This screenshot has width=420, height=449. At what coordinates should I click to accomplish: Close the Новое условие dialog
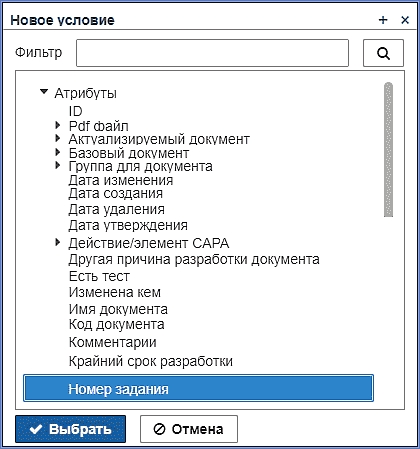click(405, 20)
